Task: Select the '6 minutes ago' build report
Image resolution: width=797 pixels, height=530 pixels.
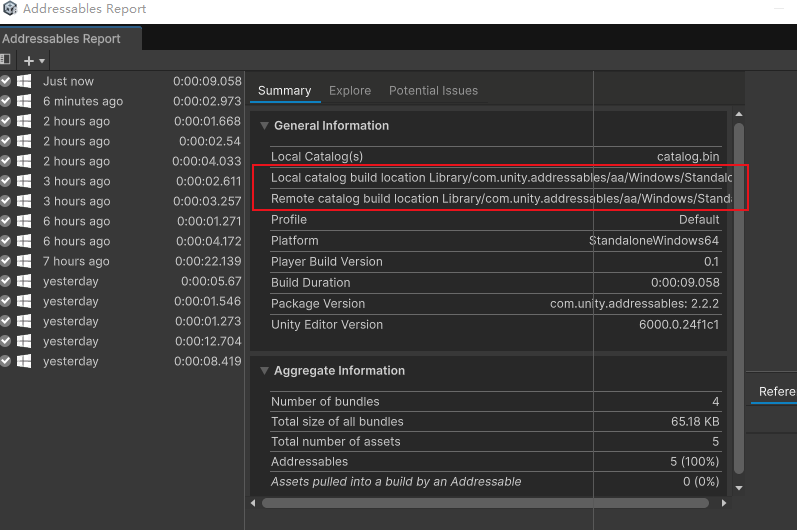Action: pos(121,101)
